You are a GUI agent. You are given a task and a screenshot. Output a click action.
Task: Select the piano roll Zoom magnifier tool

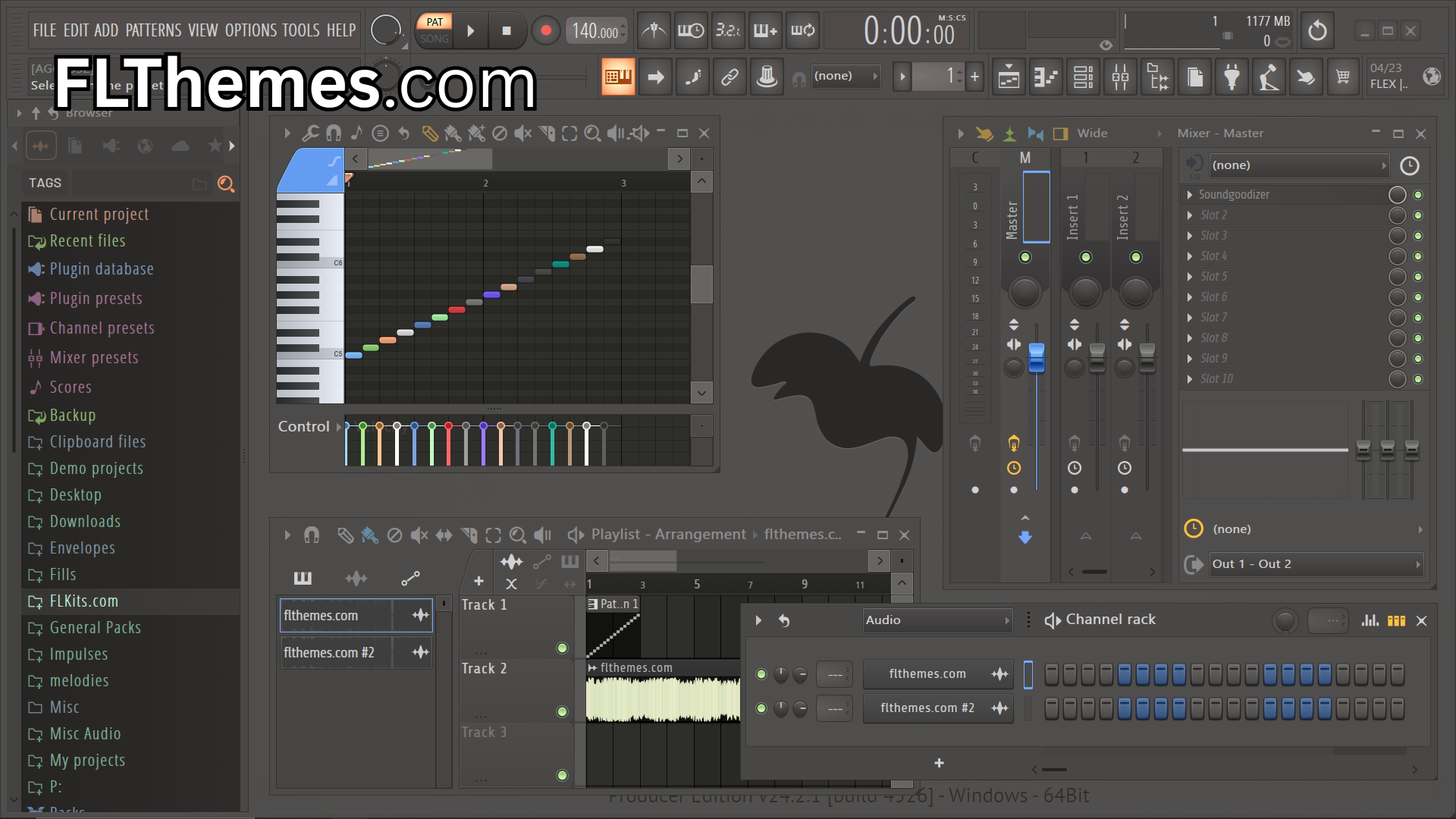(x=592, y=133)
